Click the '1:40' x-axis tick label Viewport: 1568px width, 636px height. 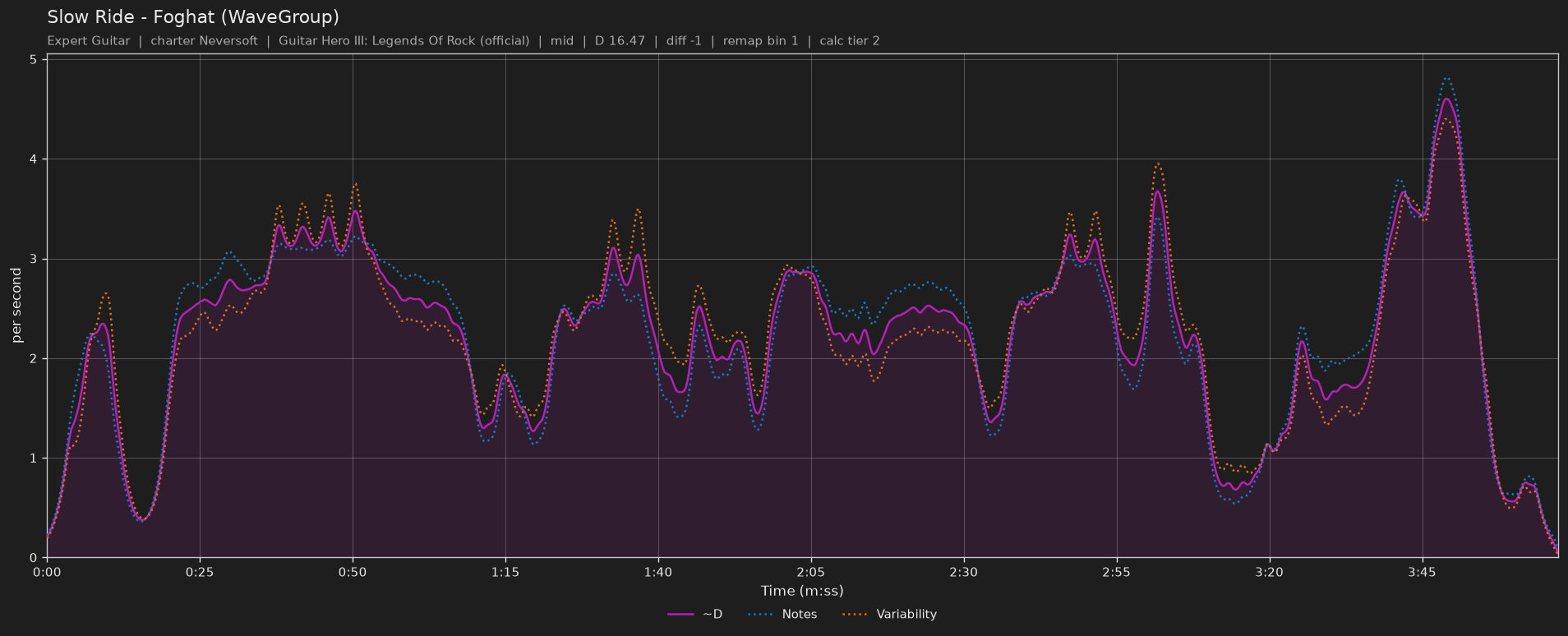658,572
